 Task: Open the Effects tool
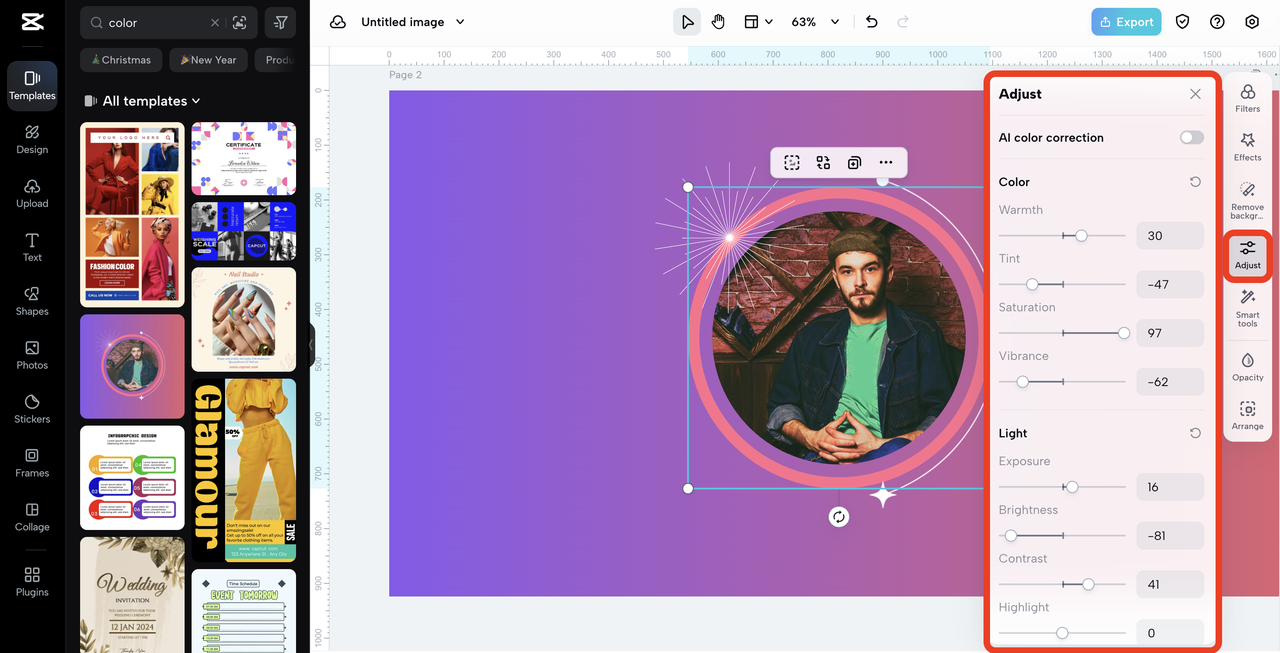(x=1248, y=146)
